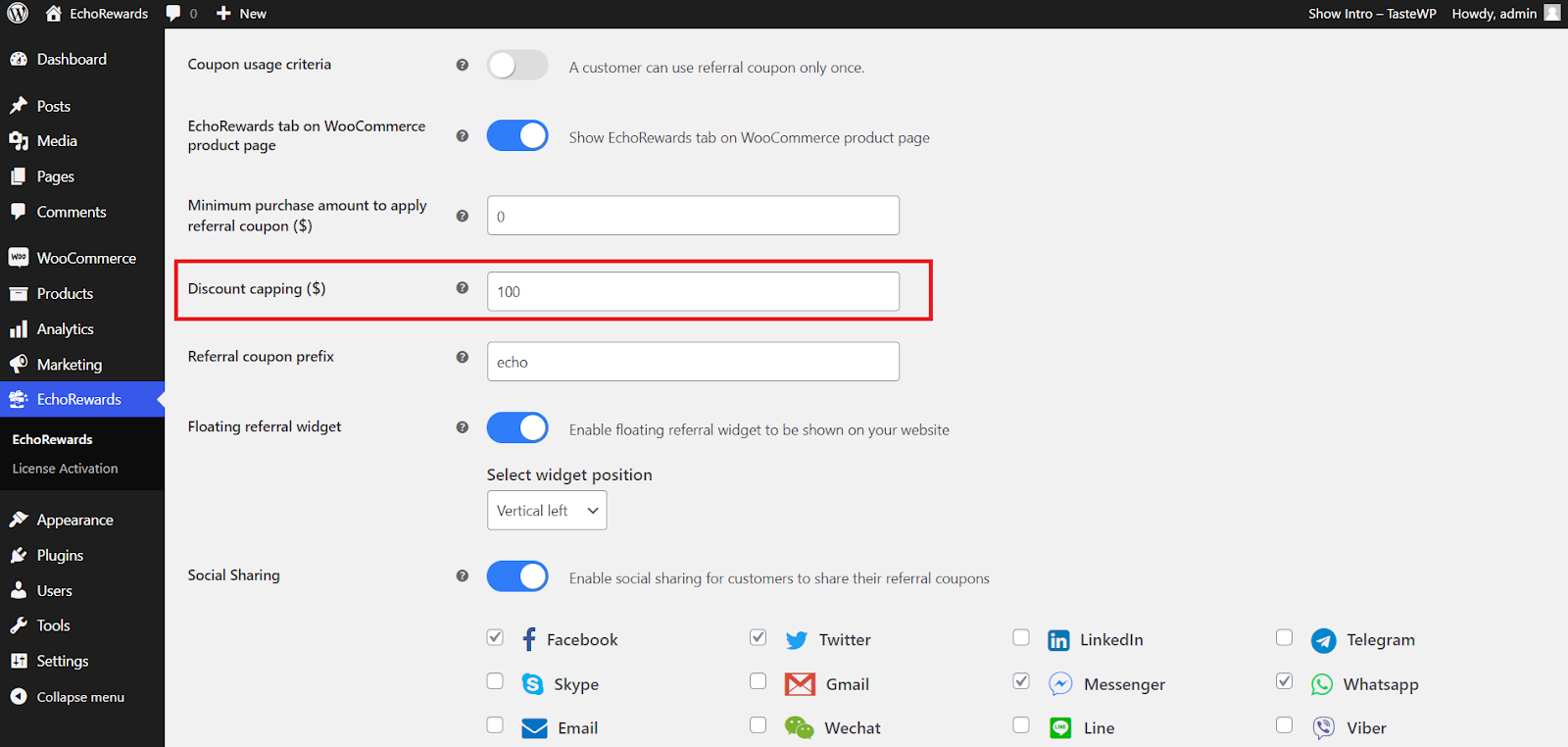This screenshot has width=1568, height=747.
Task: Click the Telegram sharing icon
Action: coord(1323,640)
